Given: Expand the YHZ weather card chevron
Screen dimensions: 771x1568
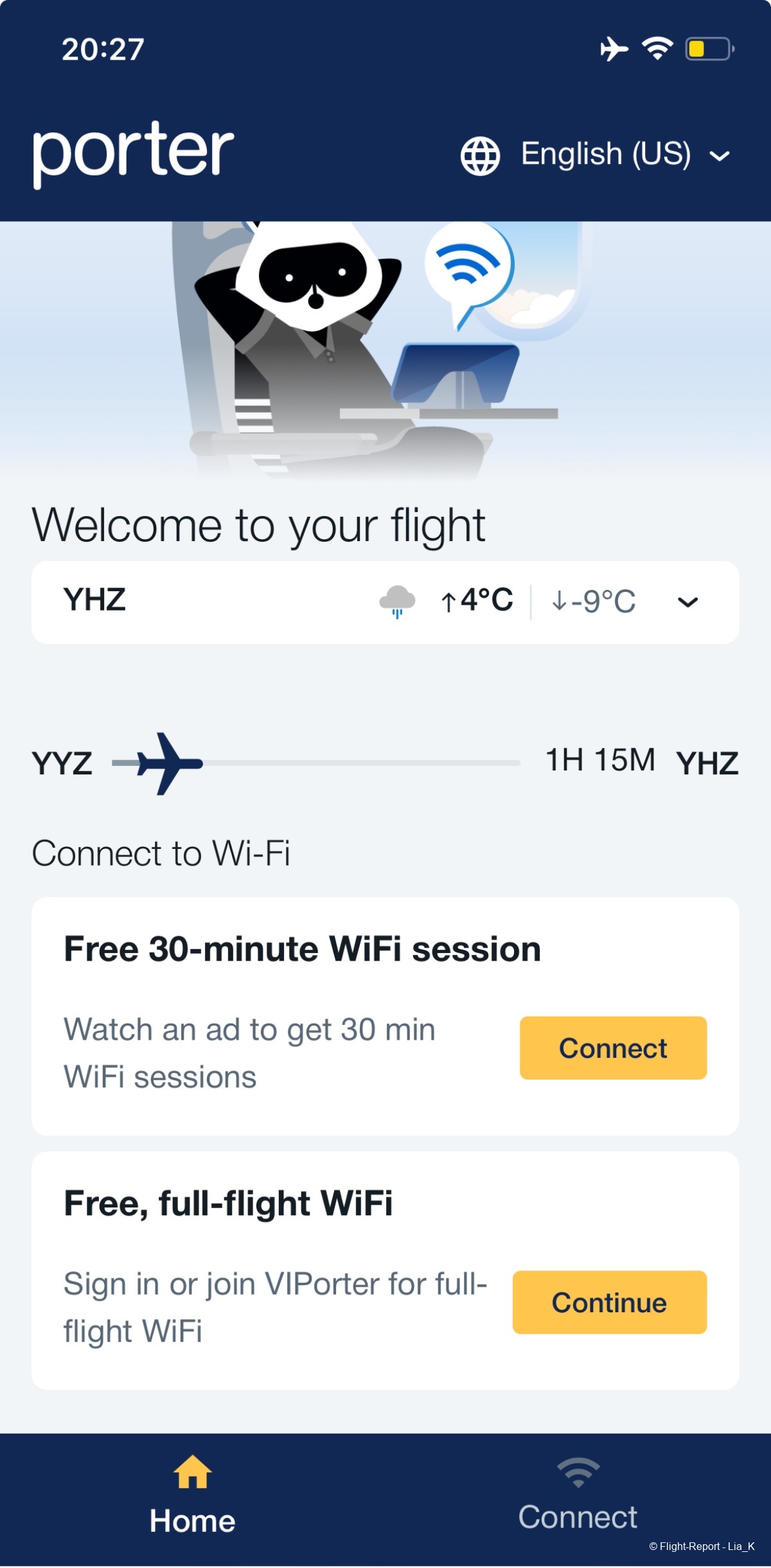Looking at the screenshot, I should 687,602.
